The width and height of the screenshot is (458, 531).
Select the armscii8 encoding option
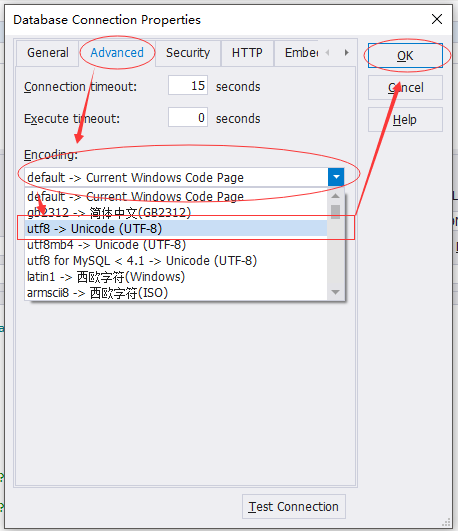click(x=176, y=293)
